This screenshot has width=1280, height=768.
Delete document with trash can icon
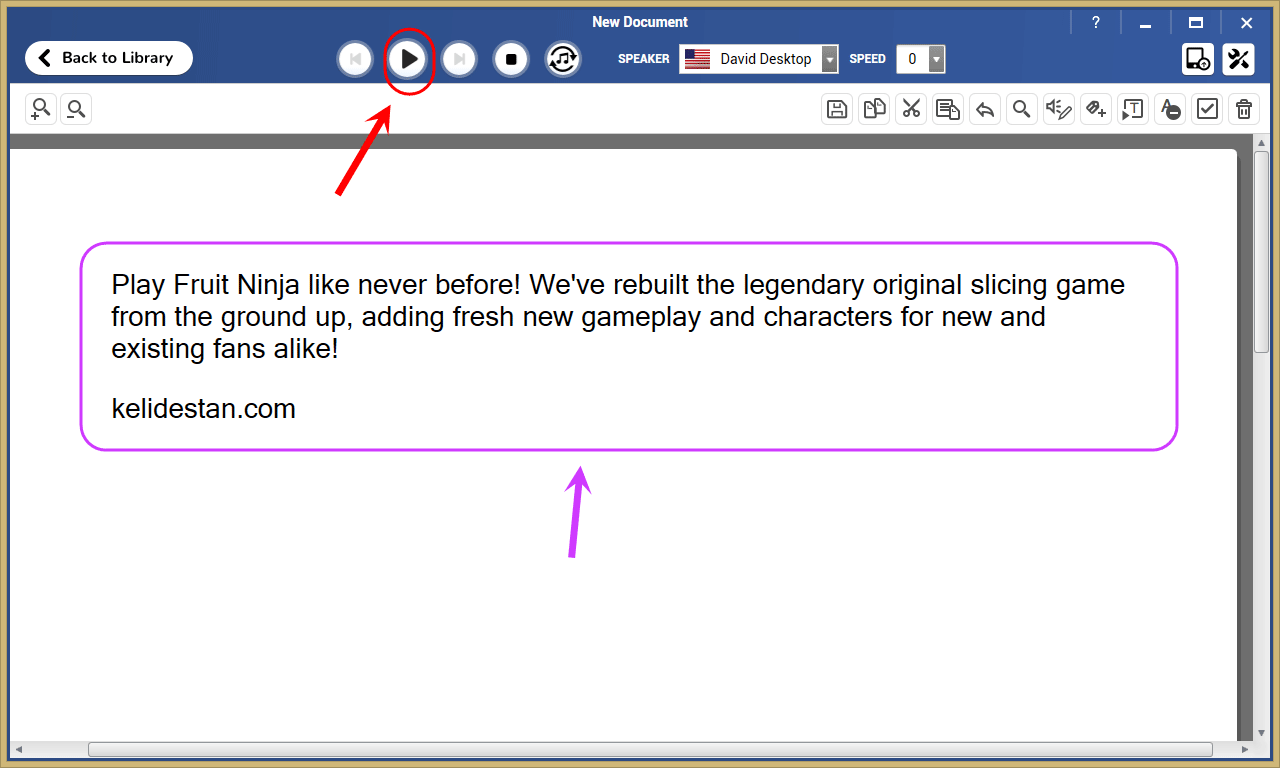[x=1244, y=109]
